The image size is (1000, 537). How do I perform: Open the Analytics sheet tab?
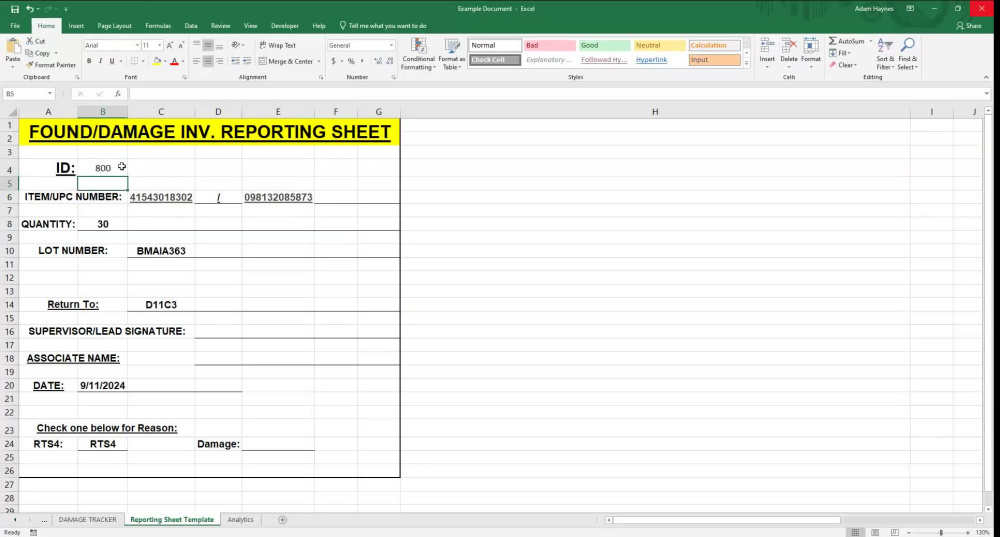pos(240,520)
